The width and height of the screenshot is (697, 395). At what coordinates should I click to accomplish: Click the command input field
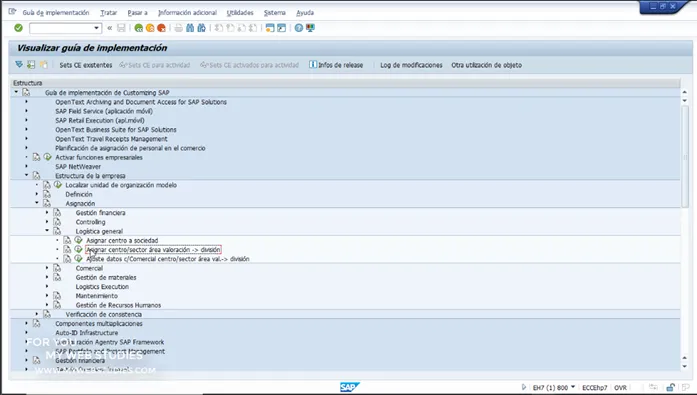(61, 28)
